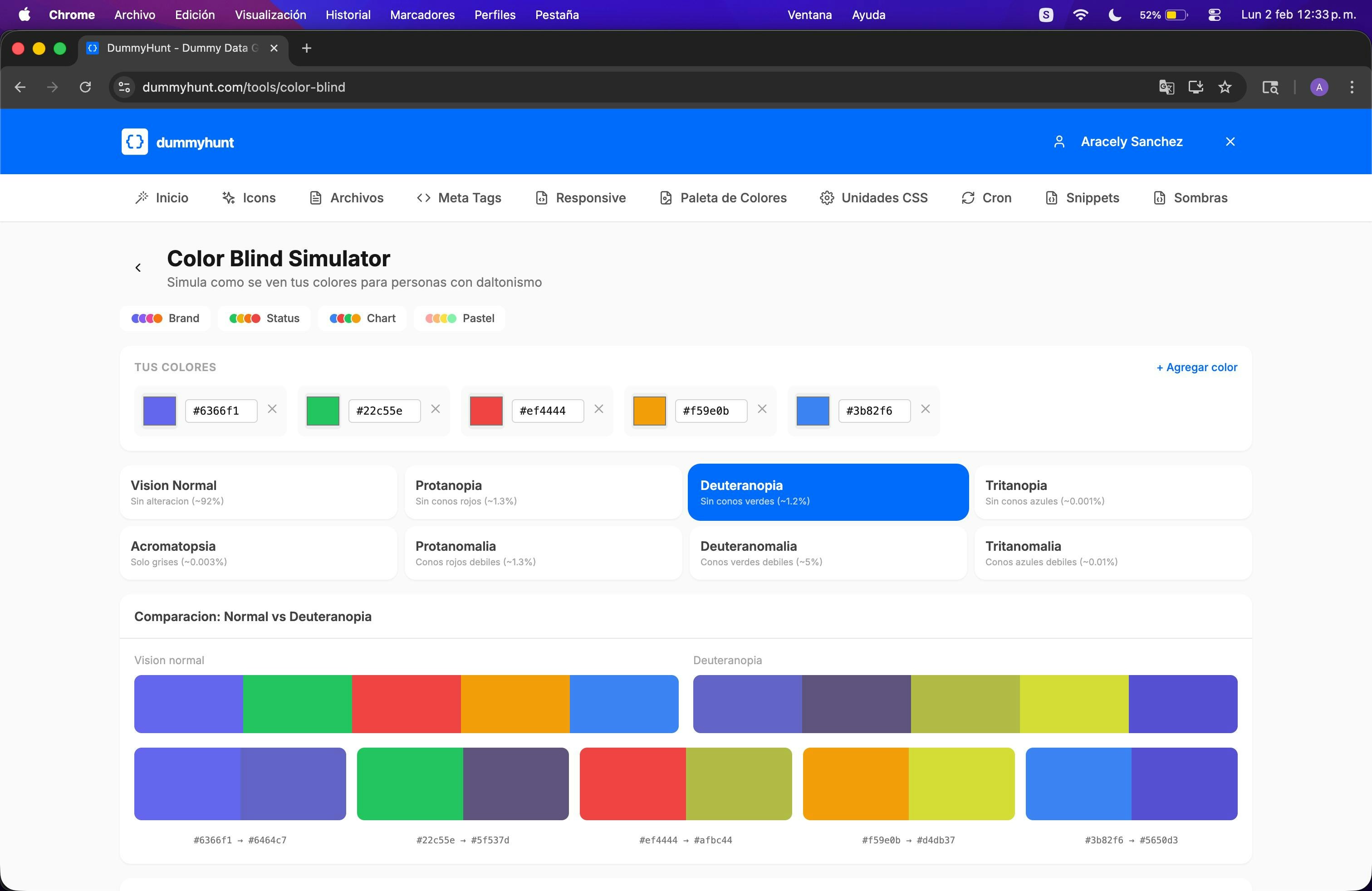Select the Tritanomalia vision mode

1112,553
